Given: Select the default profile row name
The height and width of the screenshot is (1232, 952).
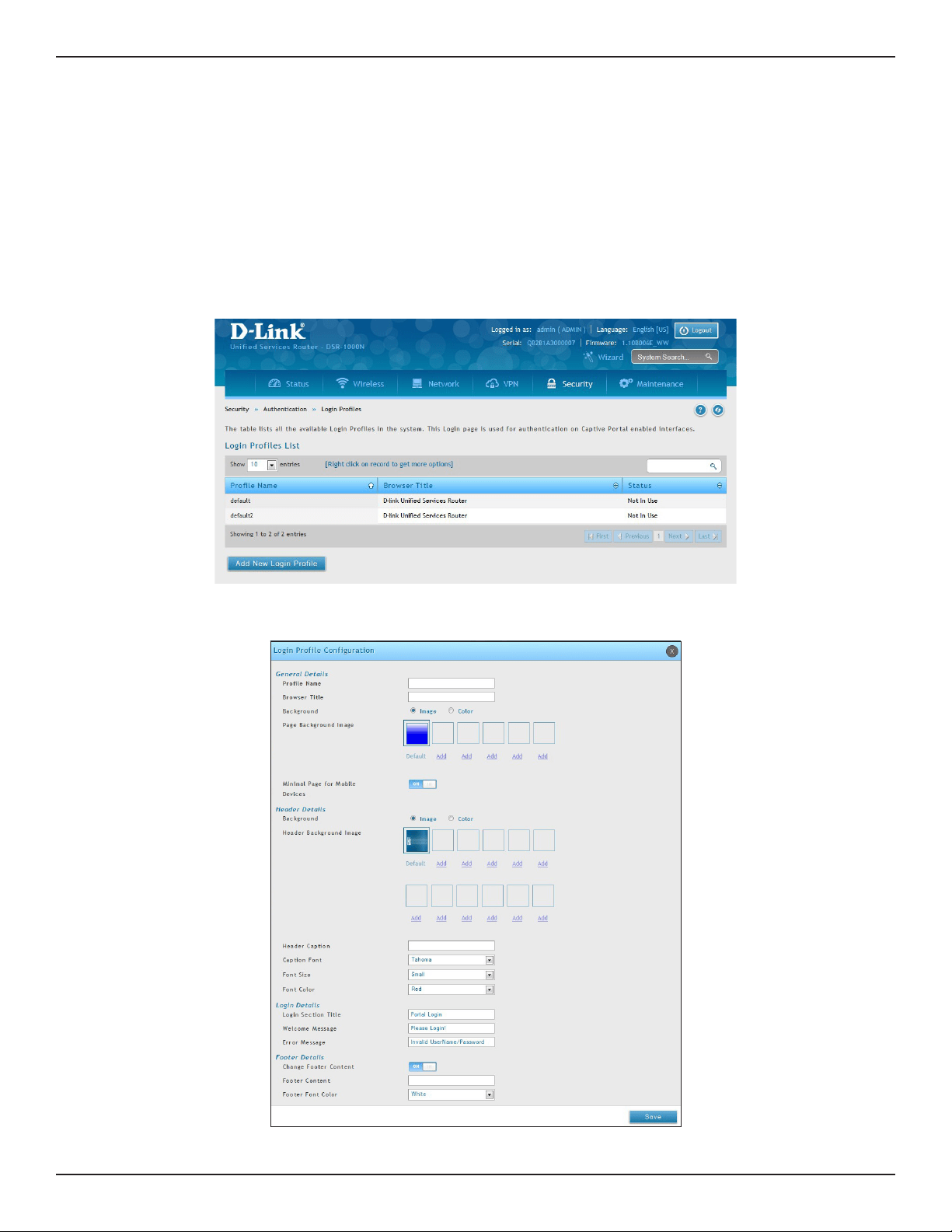Looking at the screenshot, I should tap(240, 501).
